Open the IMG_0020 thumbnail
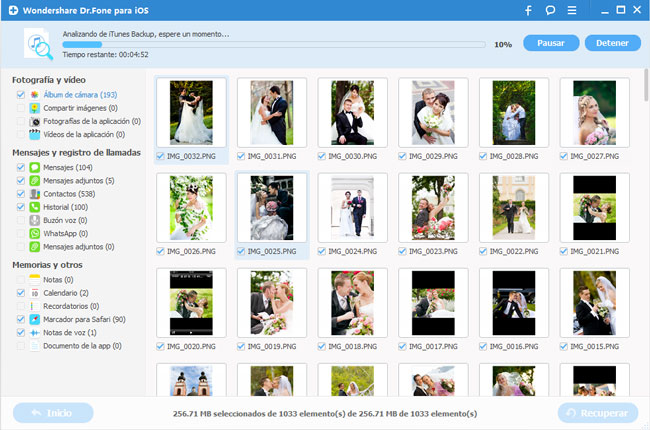The image size is (650, 430). [x=191, y=303]
